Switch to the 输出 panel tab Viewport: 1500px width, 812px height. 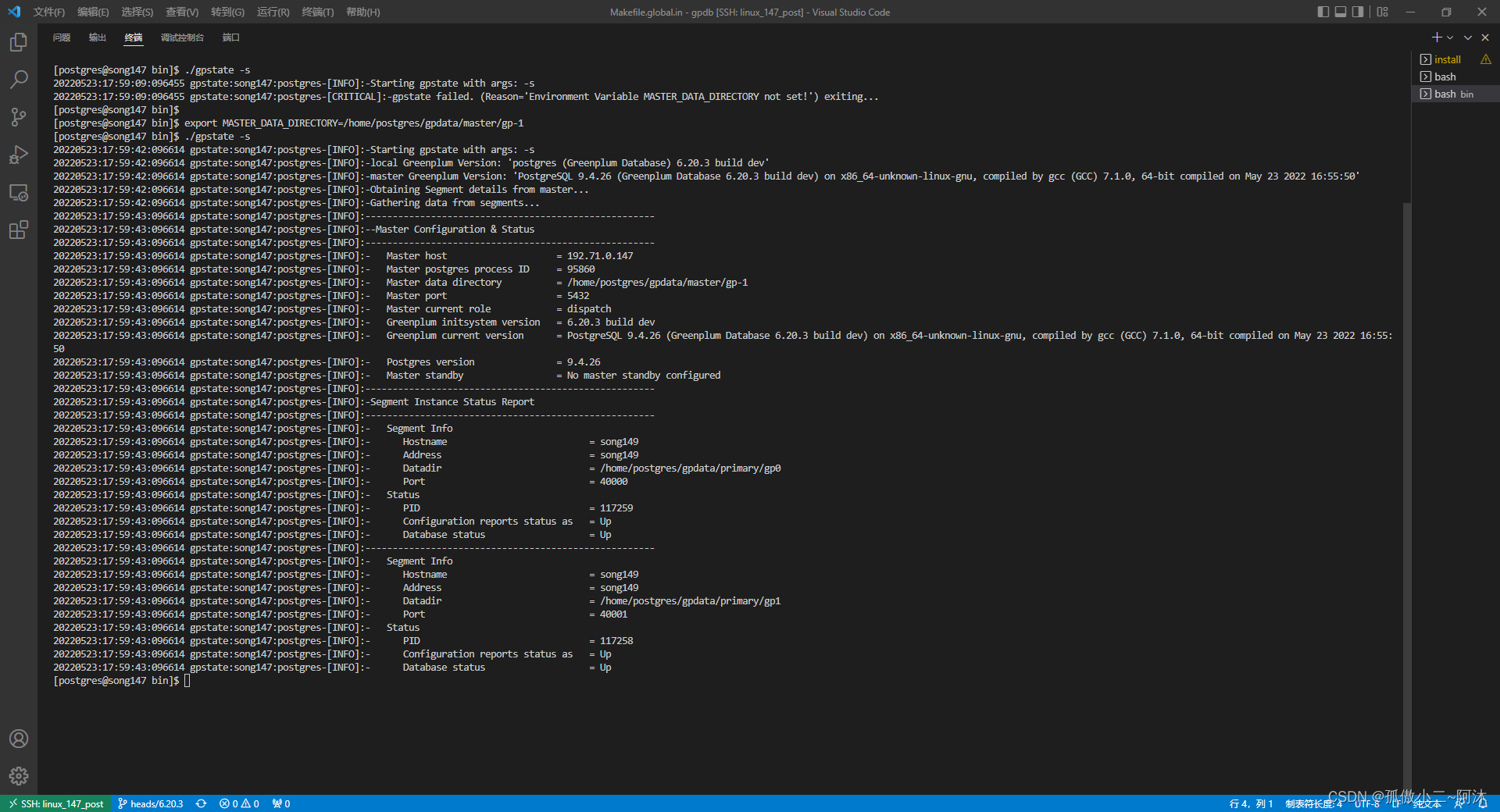(x=98, y=37)
